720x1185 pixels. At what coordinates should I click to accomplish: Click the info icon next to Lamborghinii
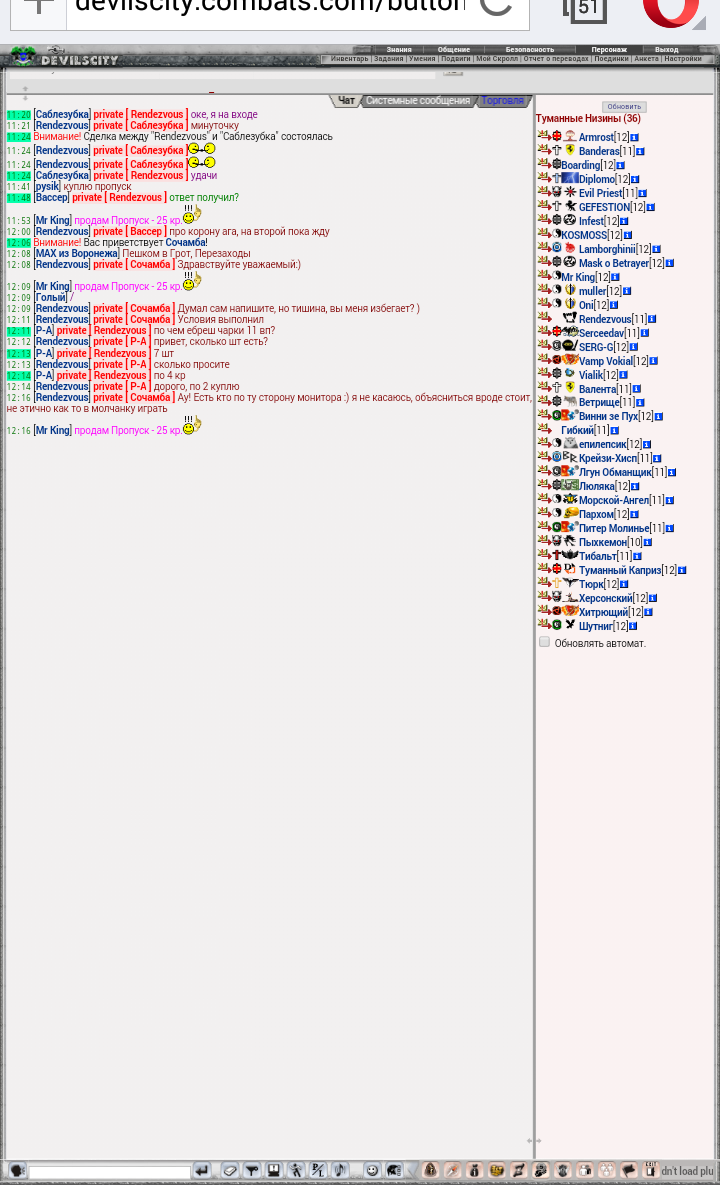657,250
